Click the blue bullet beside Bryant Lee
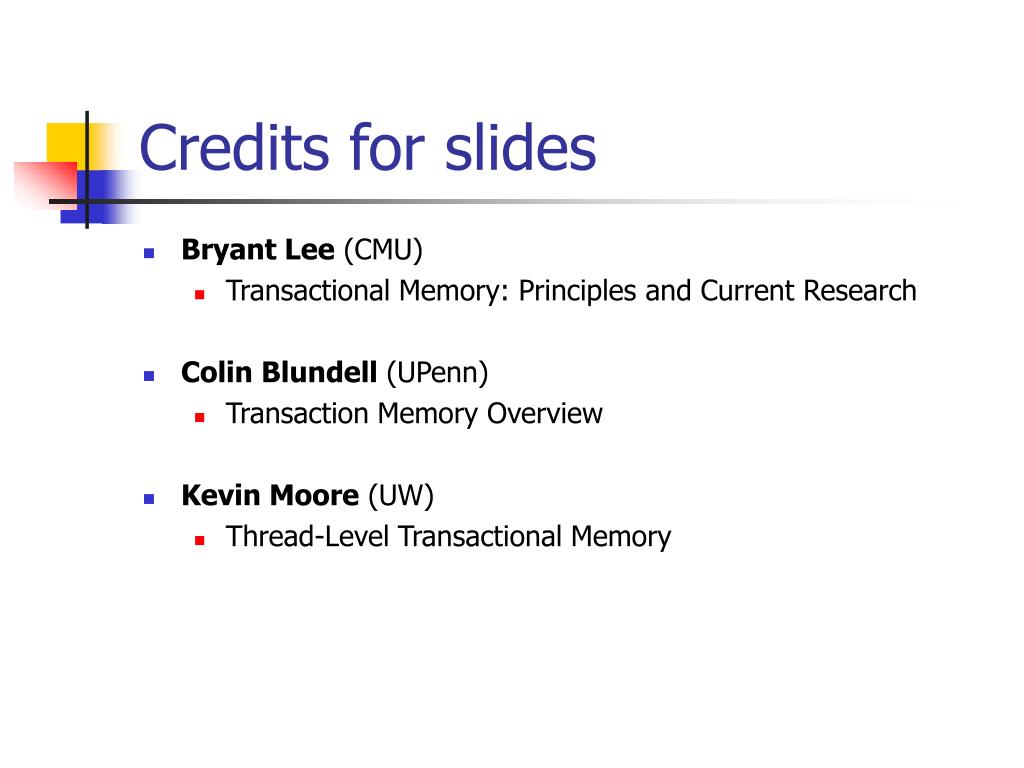 click(149, 253)
